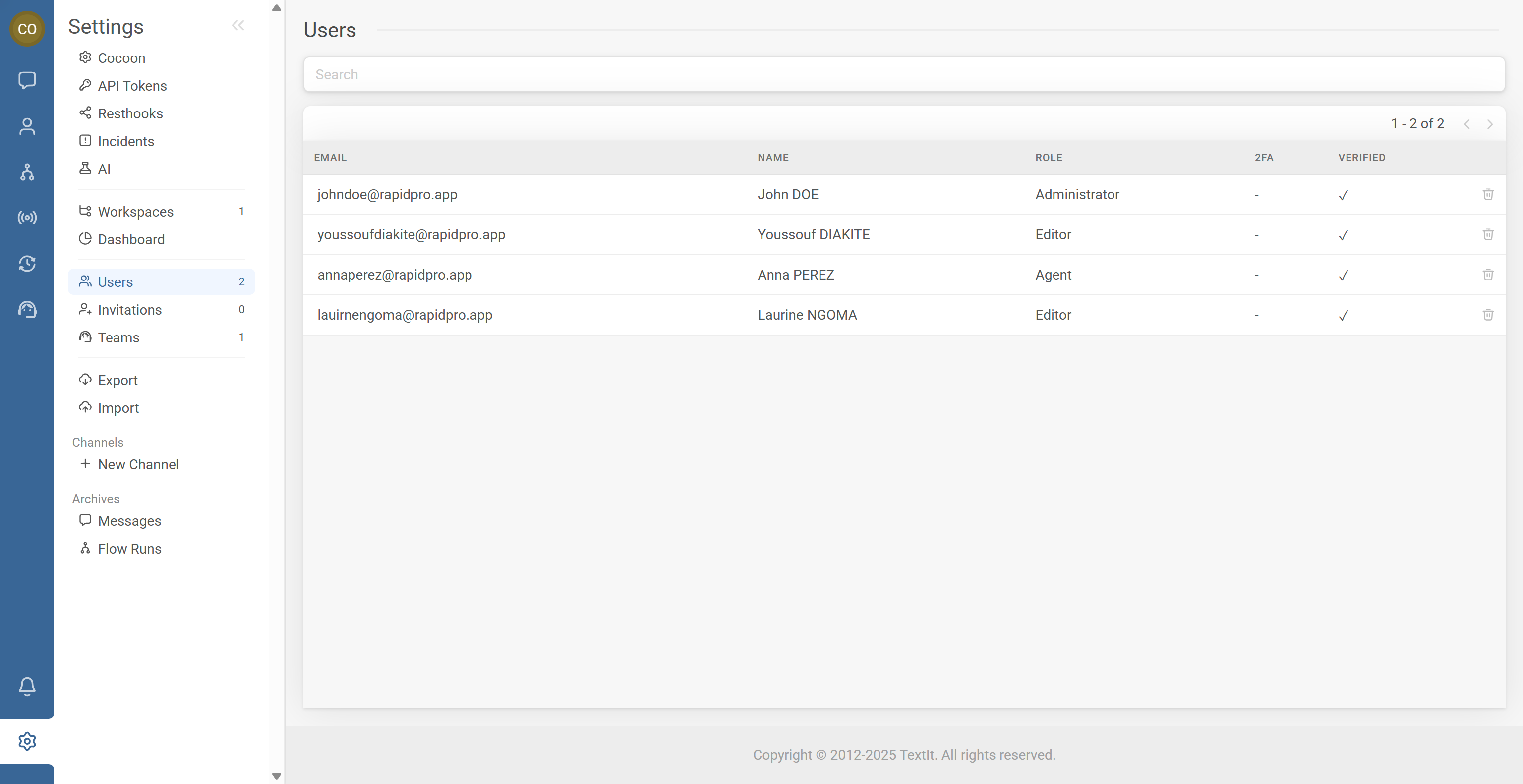The image size is (1523, 784).
Task: Open the Tickets headset icon in sidebar
Action: [x=27, y=309]
